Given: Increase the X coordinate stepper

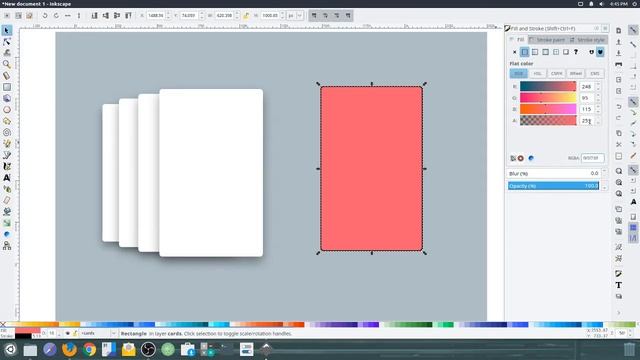Looking at the screenshot, I should 169,13.
